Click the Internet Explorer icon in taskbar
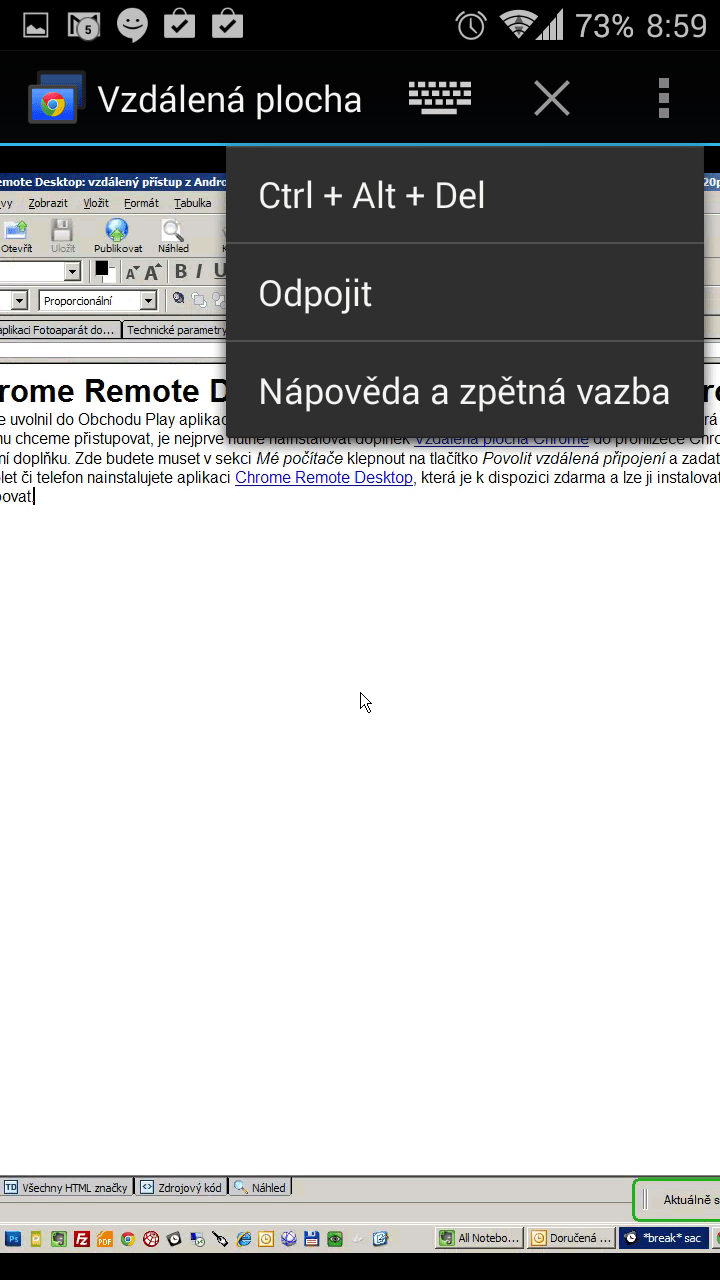720x1280 pixels. (x=243, y=1239)
